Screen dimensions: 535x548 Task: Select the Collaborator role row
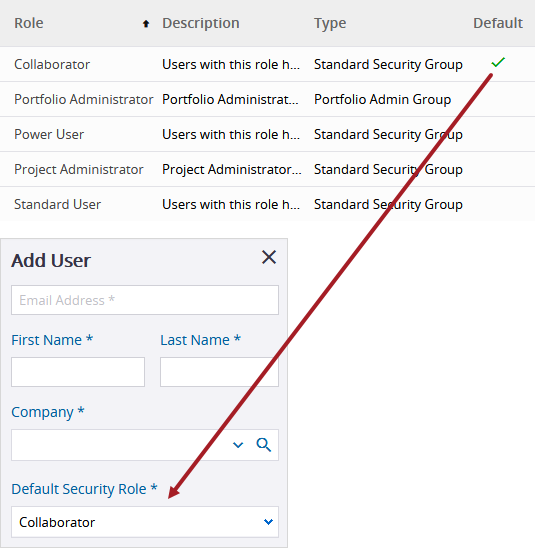coord(267,64)
